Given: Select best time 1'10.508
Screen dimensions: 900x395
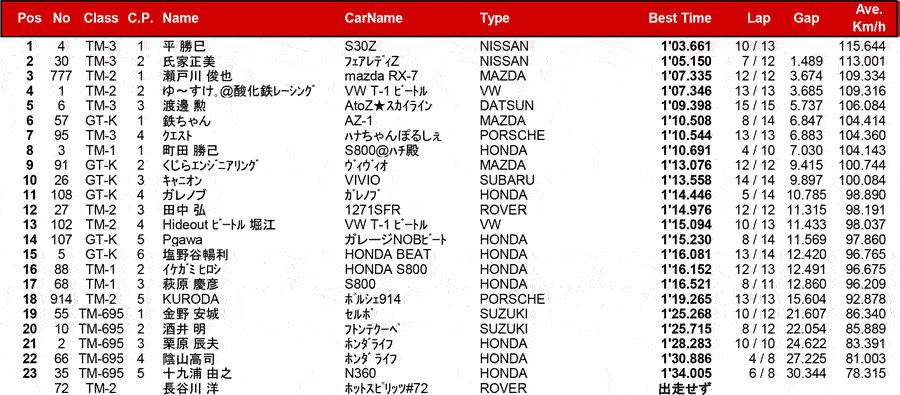Looking at the screenshot, I should click(686, 121).
